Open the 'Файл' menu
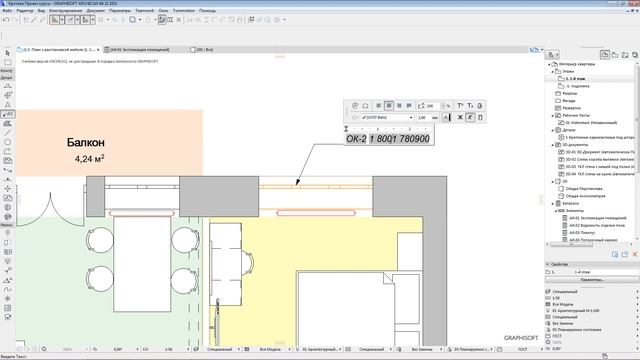This screenshot has width=640, height=360. pyautogui.click(x=7, y=11)
